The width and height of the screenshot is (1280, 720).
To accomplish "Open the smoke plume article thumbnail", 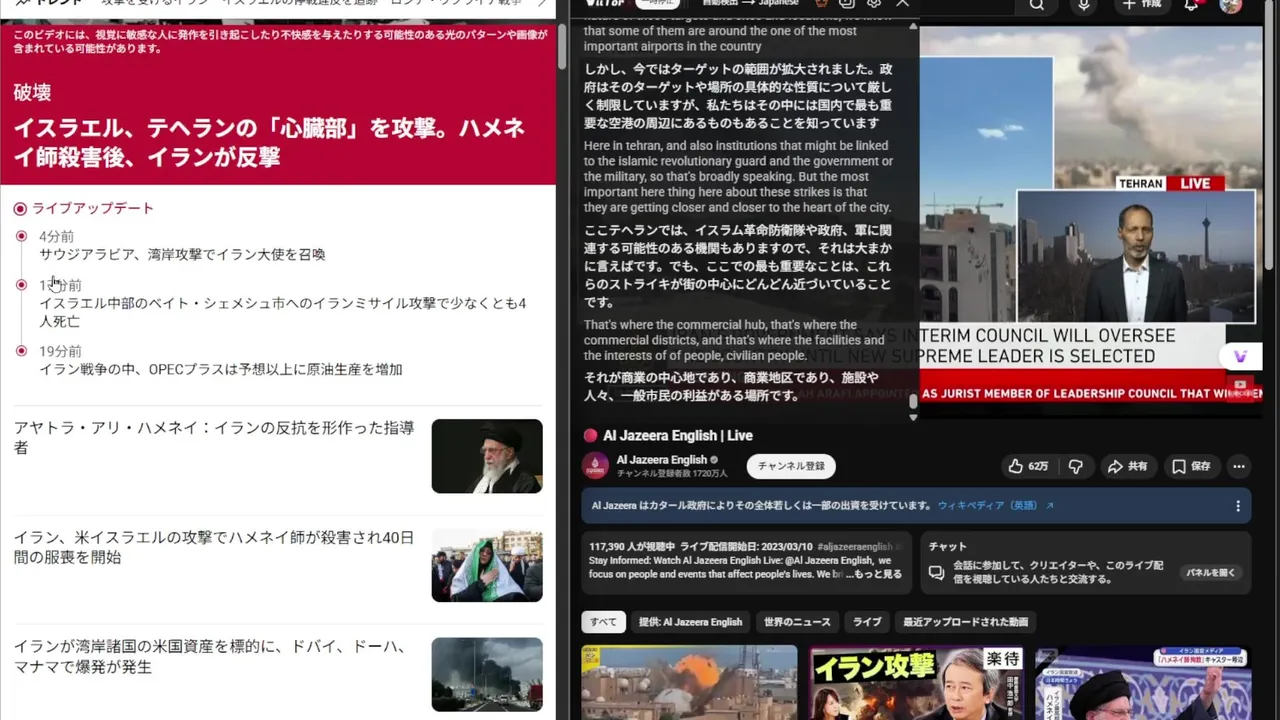I will click(487, 674).
